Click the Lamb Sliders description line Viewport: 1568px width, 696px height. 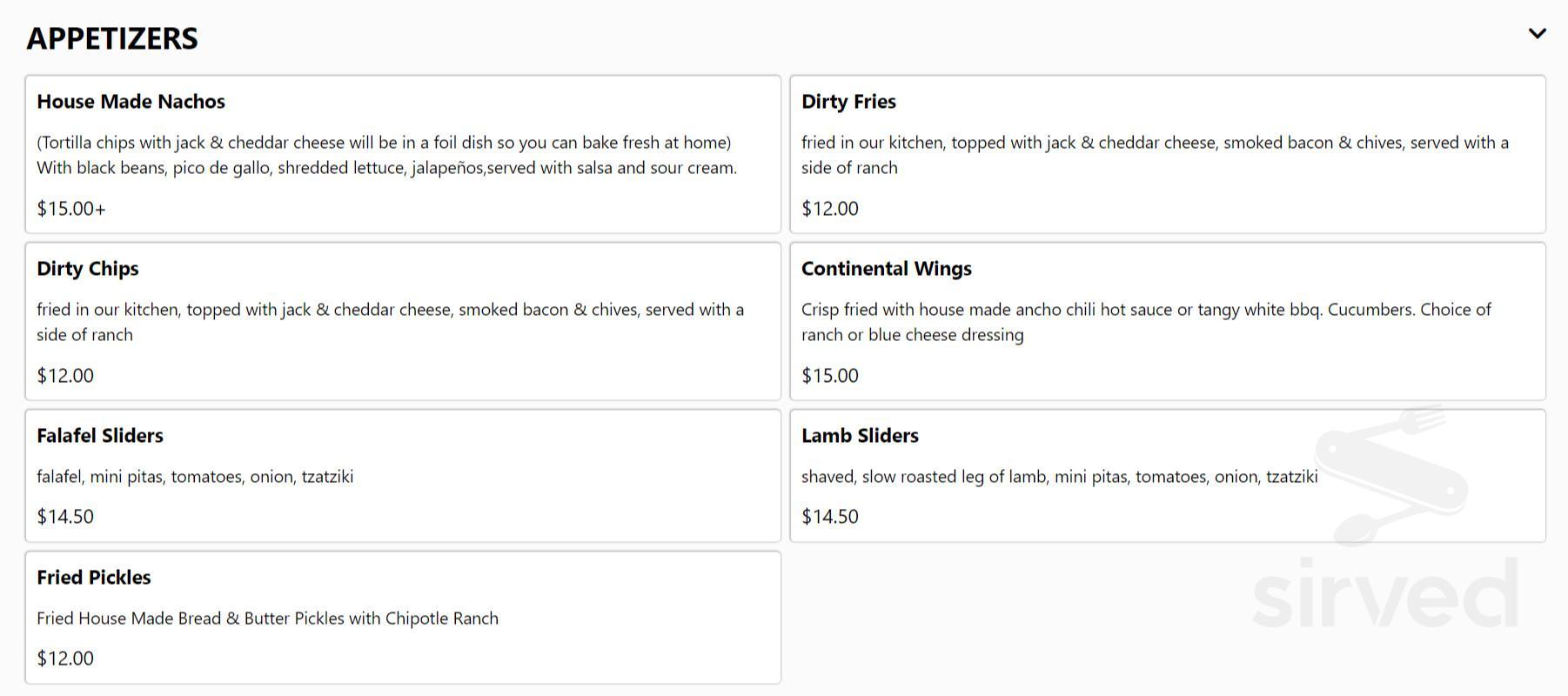pos(1060,476)
